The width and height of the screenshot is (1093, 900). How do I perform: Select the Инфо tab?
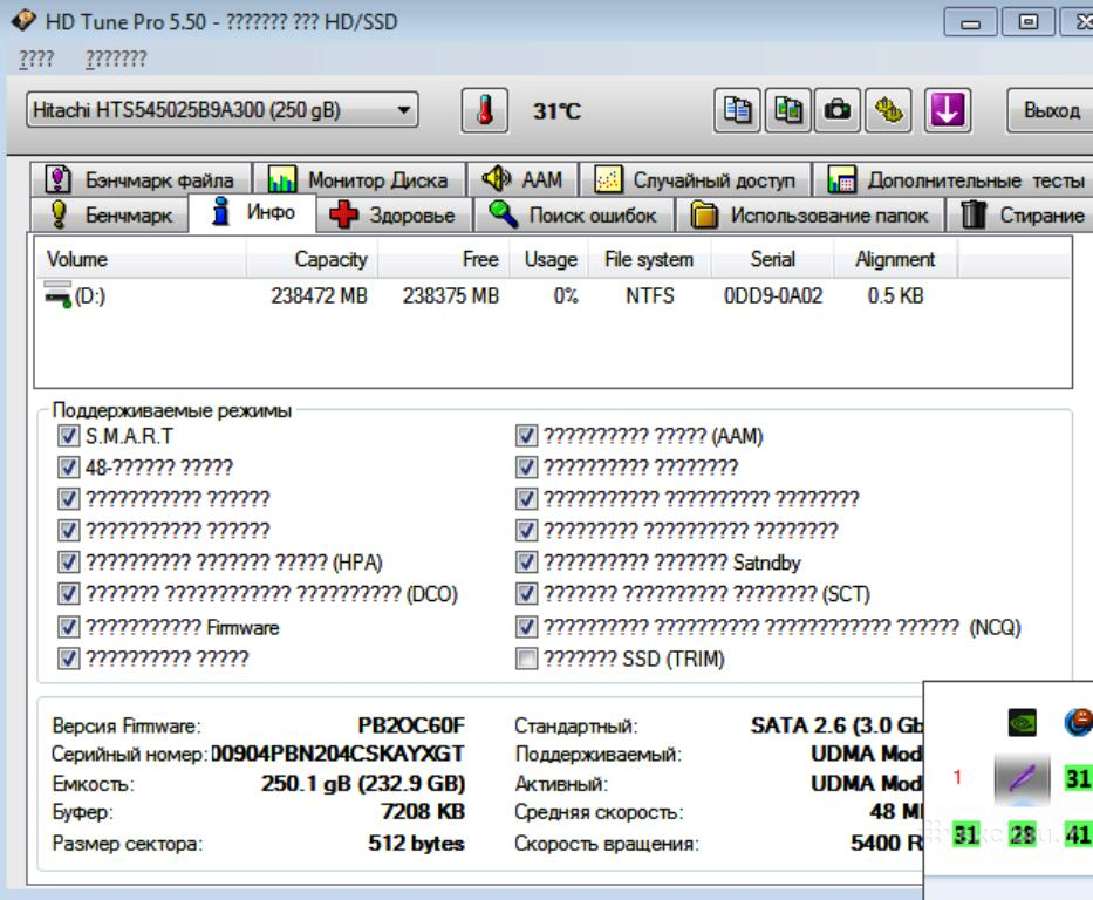click(253, 212)
